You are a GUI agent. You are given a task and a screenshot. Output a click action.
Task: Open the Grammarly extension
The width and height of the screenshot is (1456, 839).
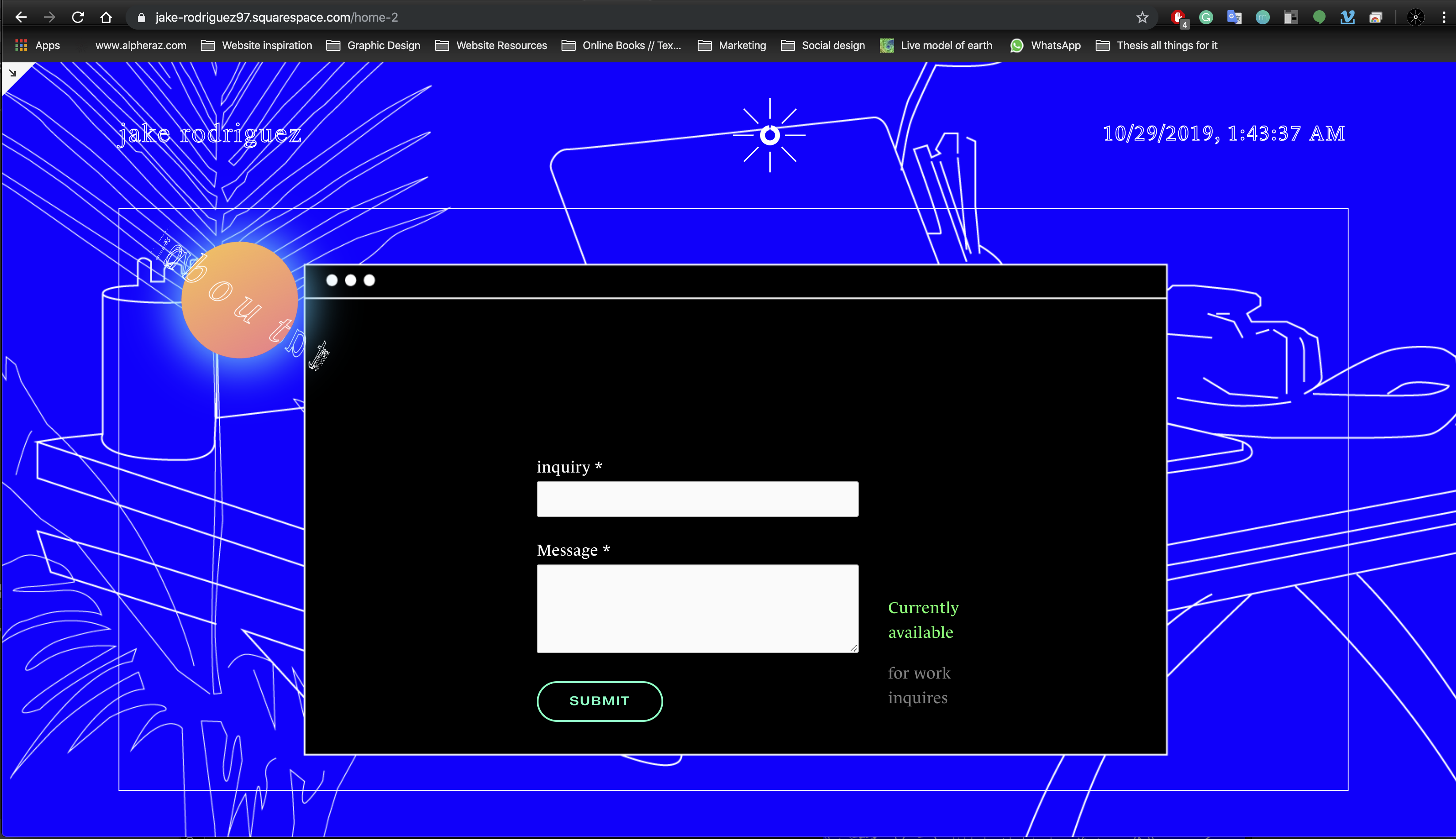(x=1206, y=17)
